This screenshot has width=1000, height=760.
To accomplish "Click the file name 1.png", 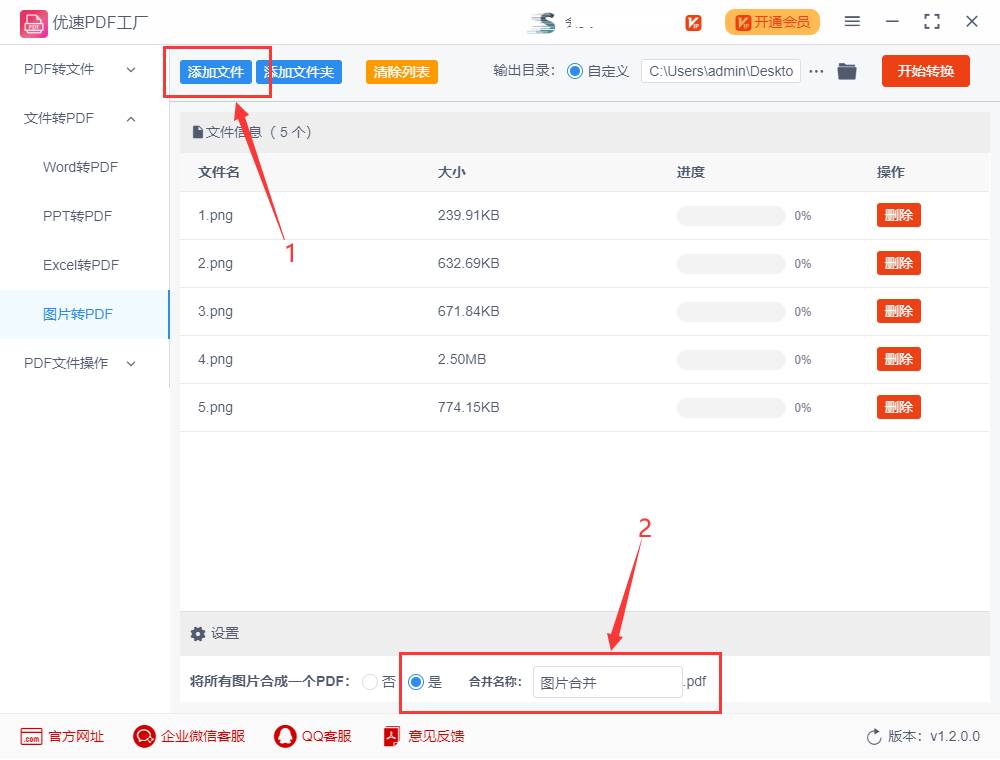I will [216, 216].
